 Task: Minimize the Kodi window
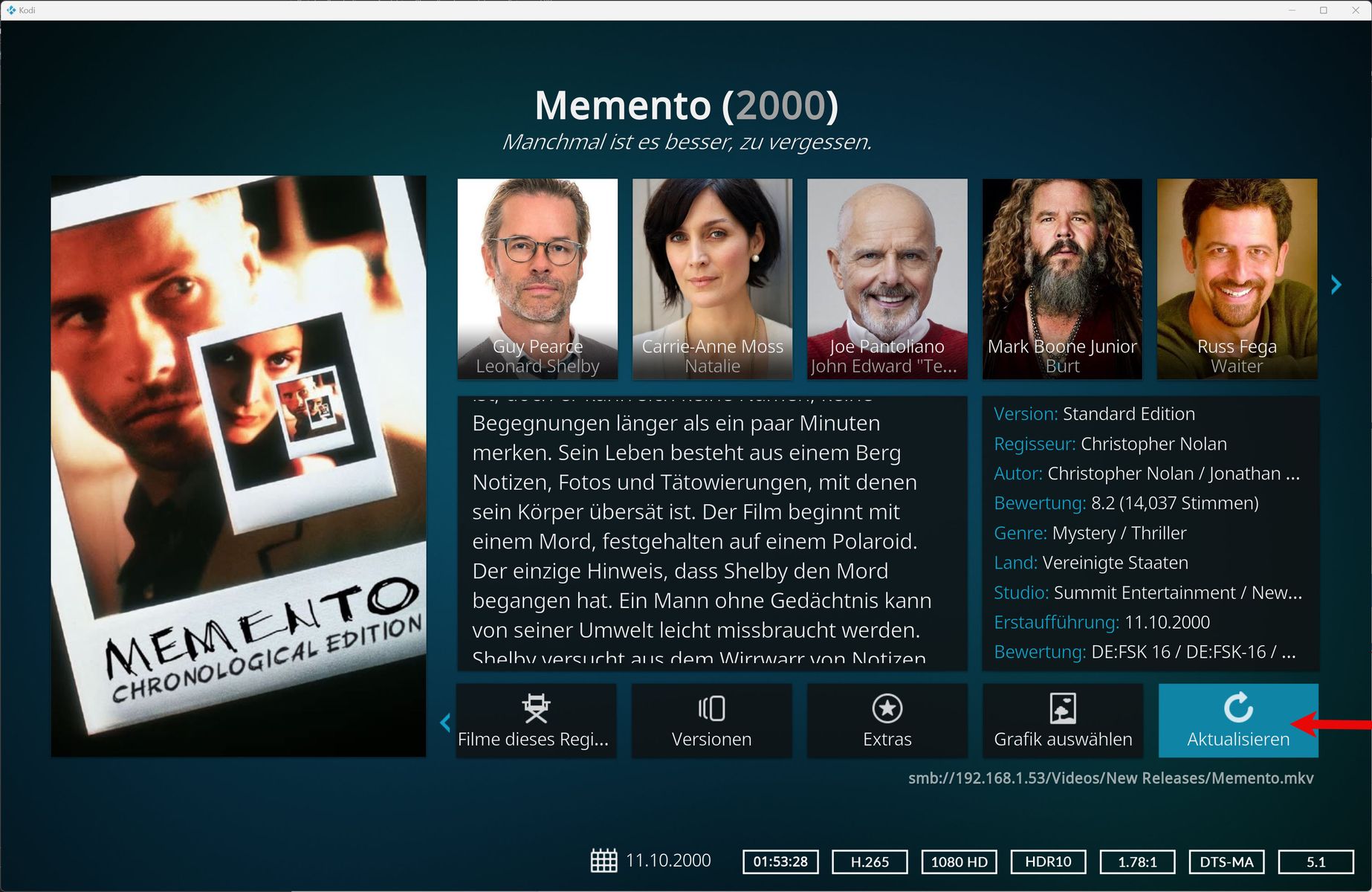(1292, 10)
